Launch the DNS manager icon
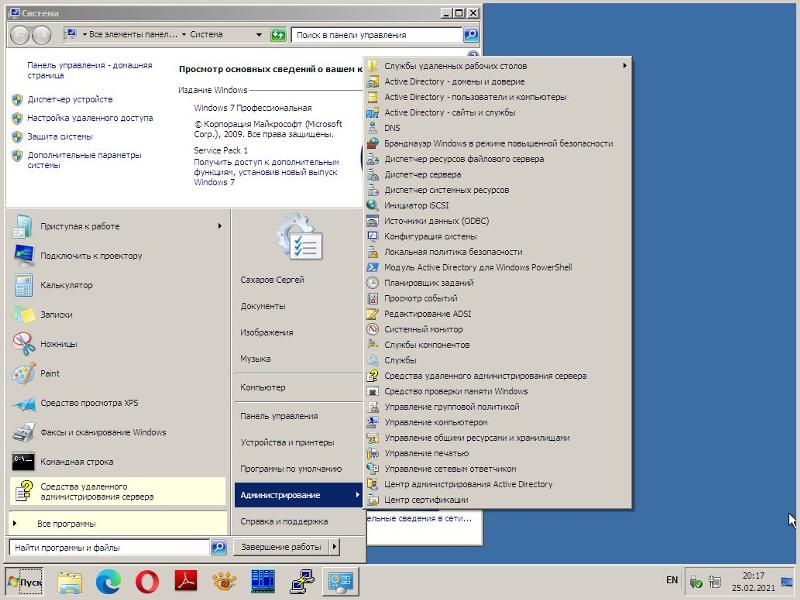Image resolution: width=800 pixels, height=600 pixels. coord(373,128)
